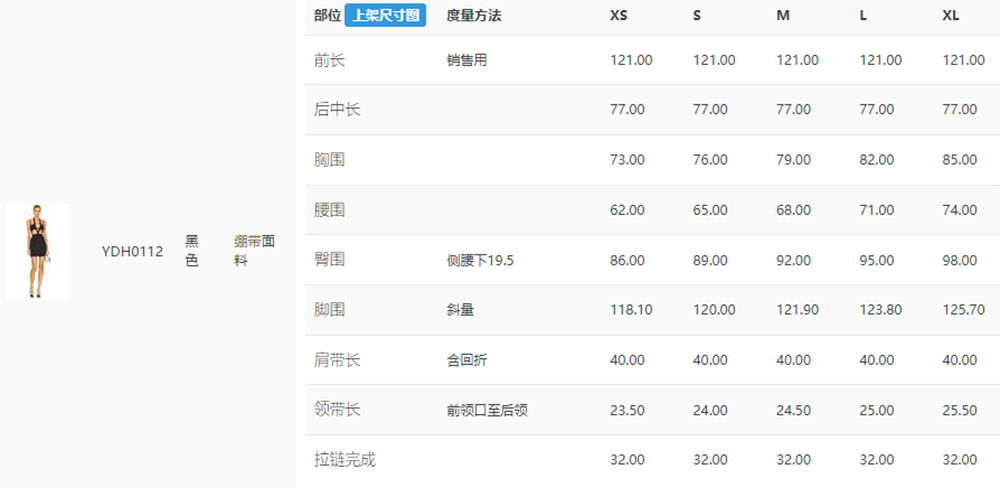1000x488 pixels.
Task: Select the 领带长 row label
Action: [x=337, y=410]
